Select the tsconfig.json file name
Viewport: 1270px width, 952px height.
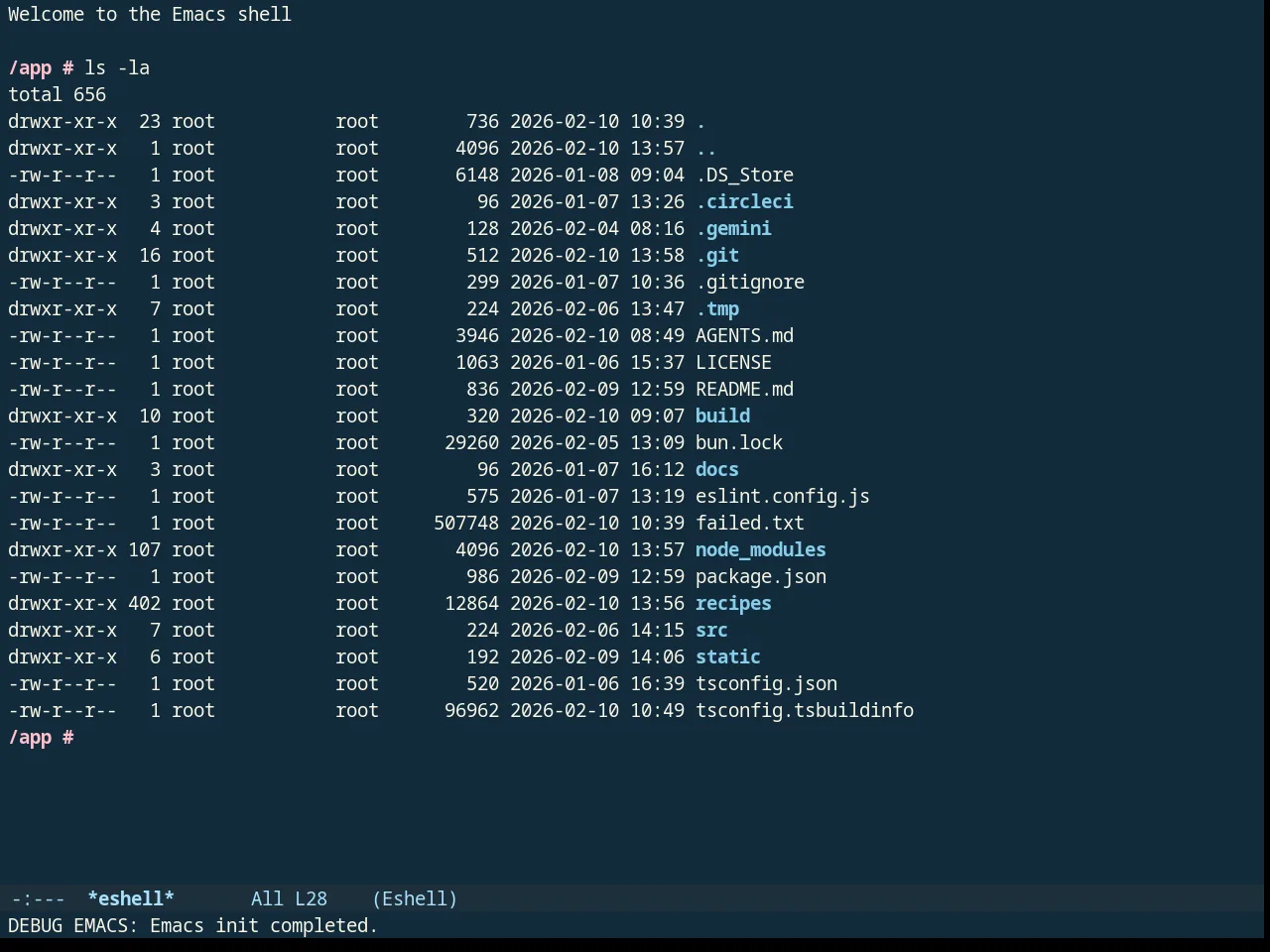point(766,683)
